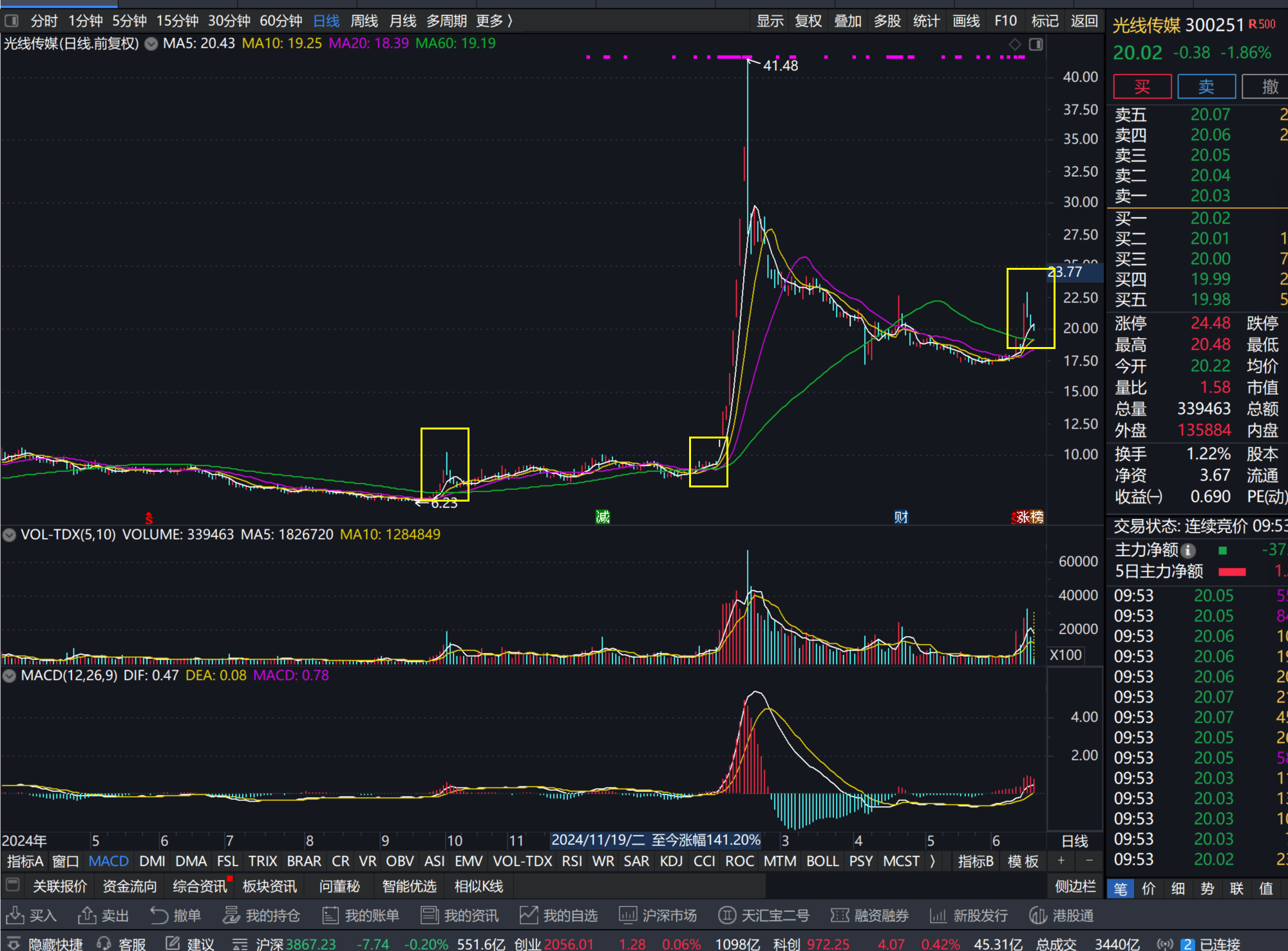Open 我的自选 watchlist icon
Viewport: 1288px width, 951px height.
click(529, 915)
